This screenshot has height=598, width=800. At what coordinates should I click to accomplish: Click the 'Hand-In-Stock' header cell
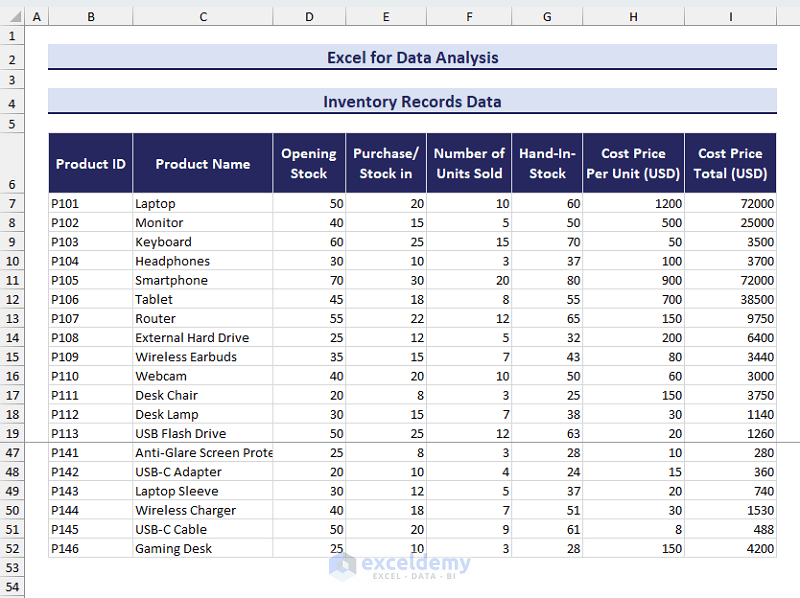pyautogui.click(x=547, y=163)
